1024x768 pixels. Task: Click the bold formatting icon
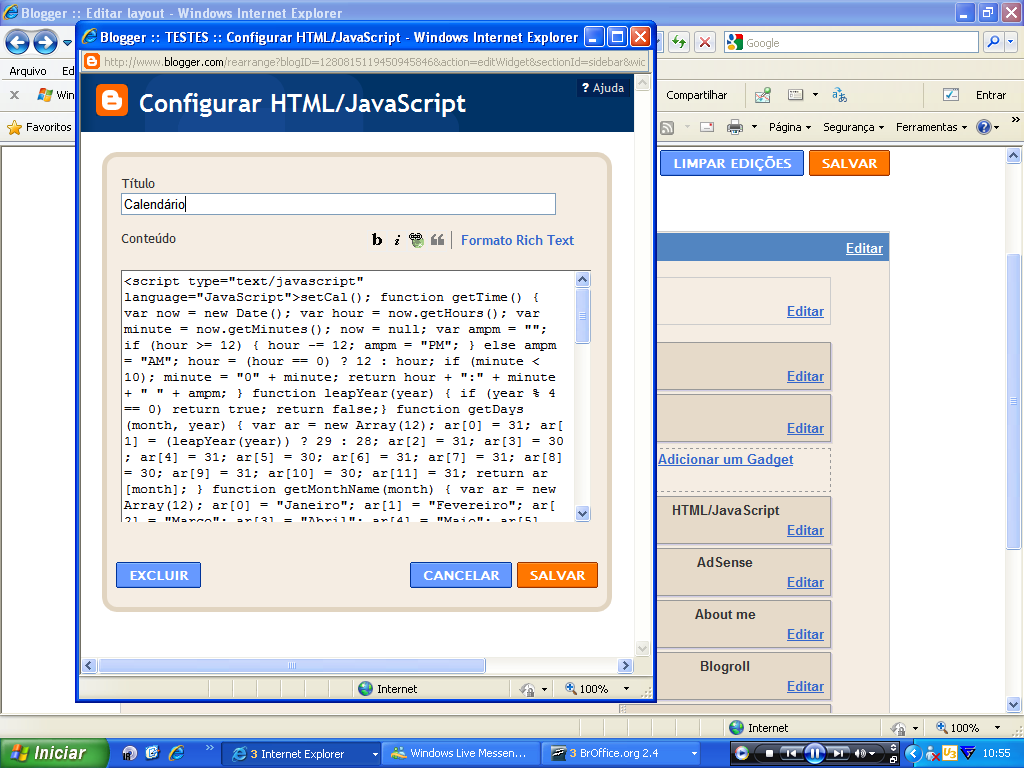(377, 240)
